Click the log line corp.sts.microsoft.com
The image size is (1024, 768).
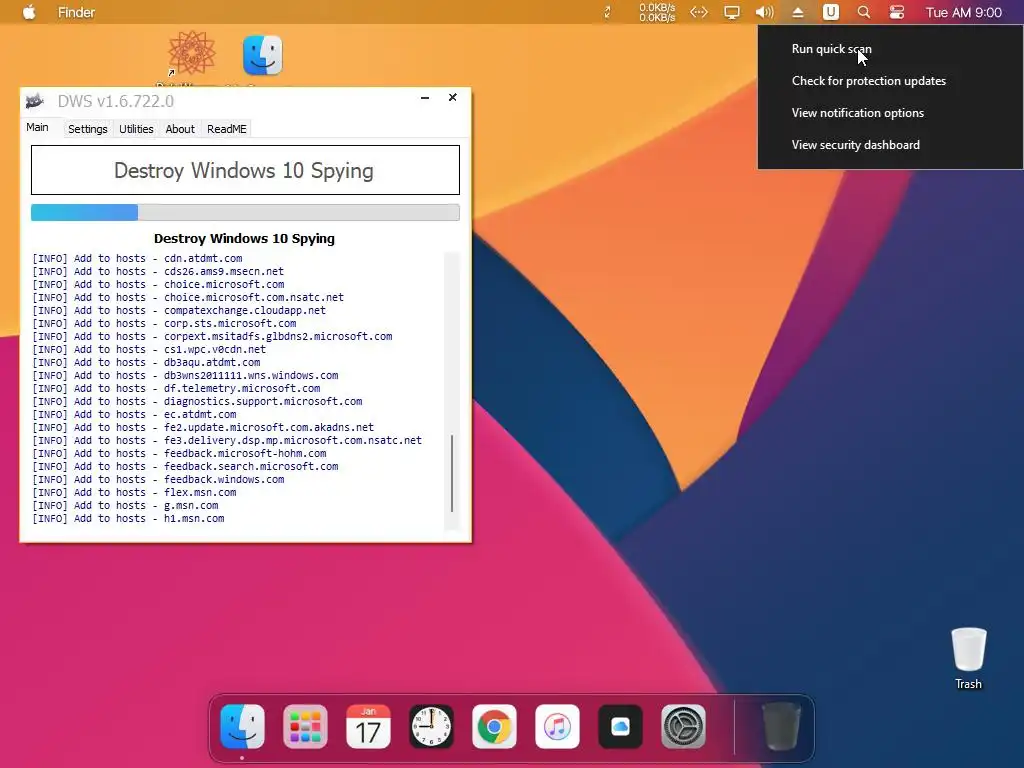pos(165,323)
